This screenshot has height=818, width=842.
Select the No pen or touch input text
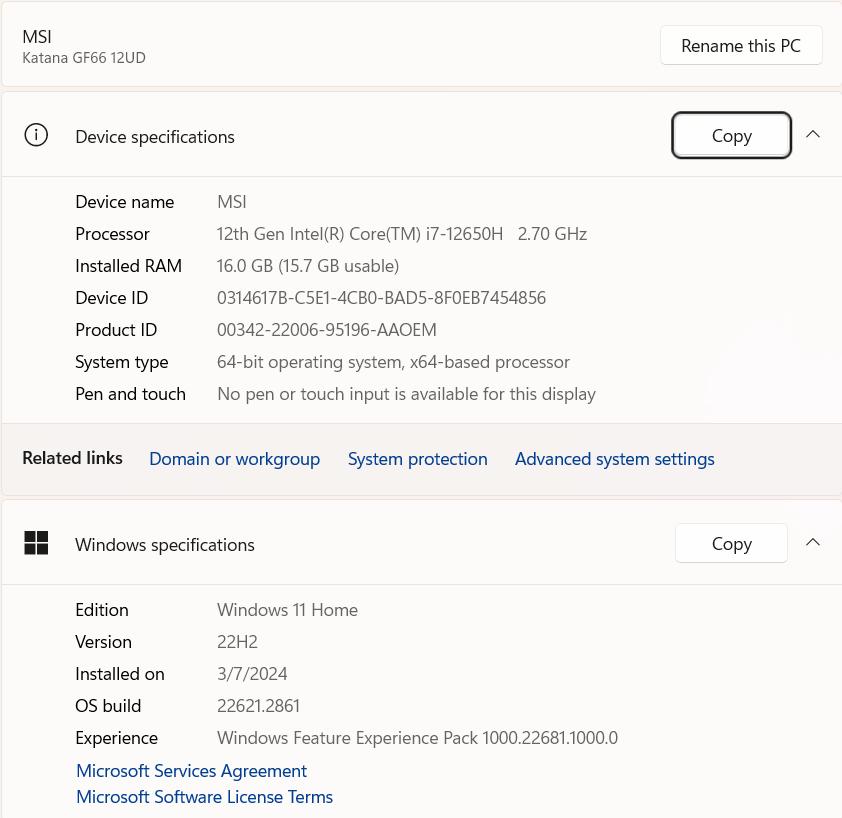click(x=407, y=394)
